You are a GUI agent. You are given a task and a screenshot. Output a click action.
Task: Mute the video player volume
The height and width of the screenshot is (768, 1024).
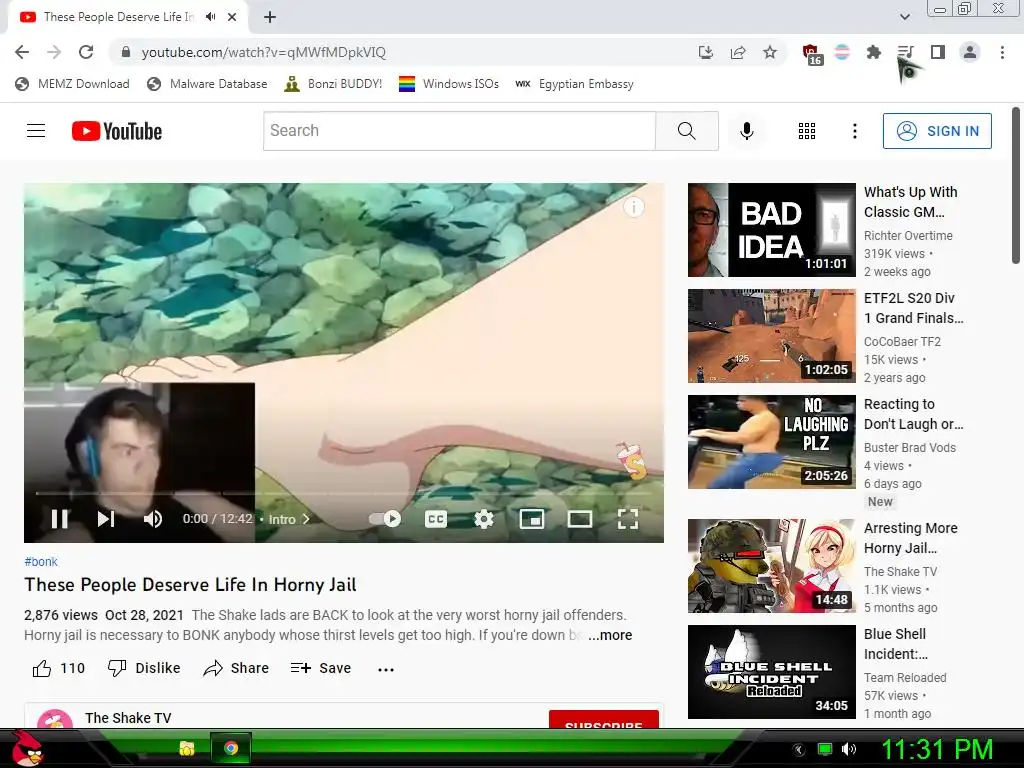[153, 519]
